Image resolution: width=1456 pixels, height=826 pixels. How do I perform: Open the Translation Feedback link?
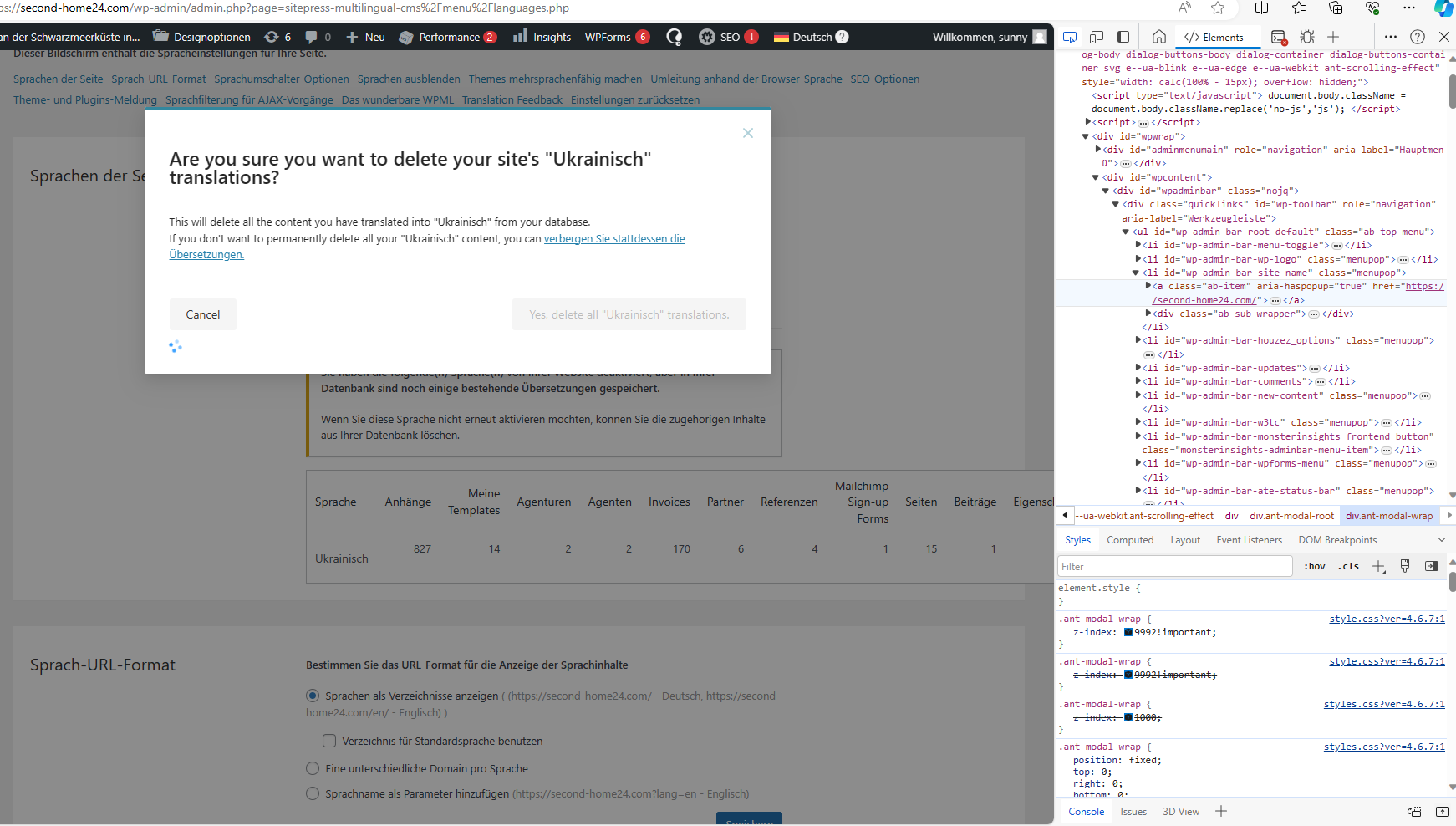pos(512,100)
